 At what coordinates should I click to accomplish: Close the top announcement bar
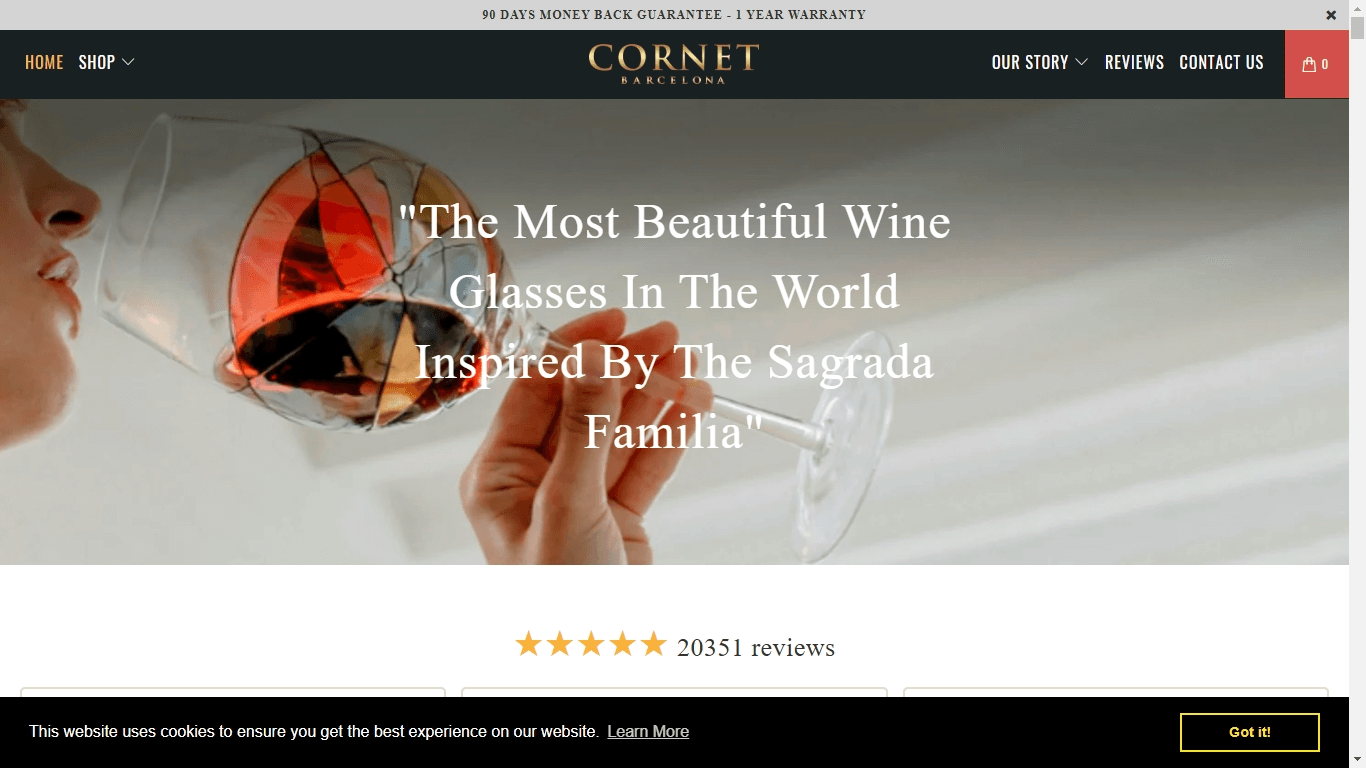(x=1331, y=15)
